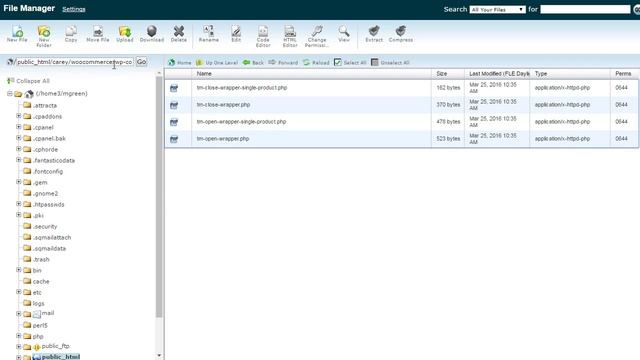Click the Compress toolbar icon
This screenshot has height=360, width=640.
pos(401,34)
